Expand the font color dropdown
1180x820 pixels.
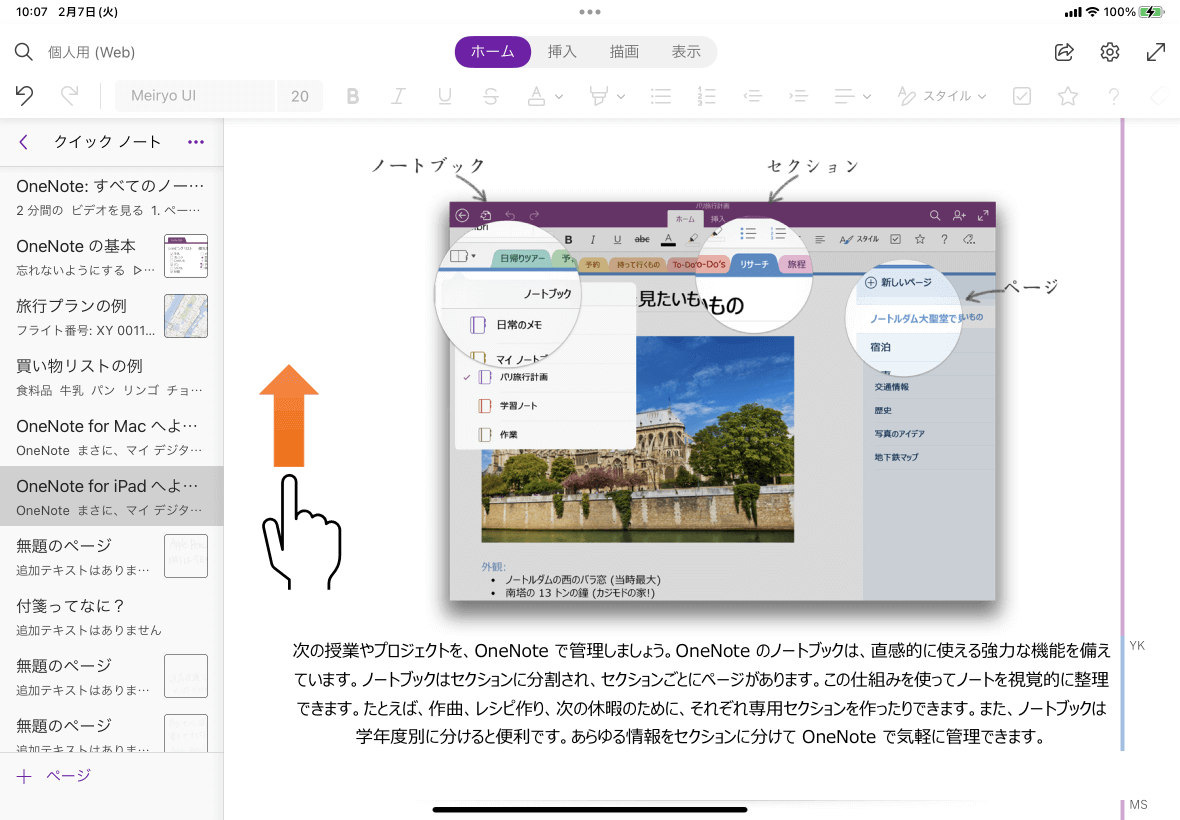click(558, 96)
